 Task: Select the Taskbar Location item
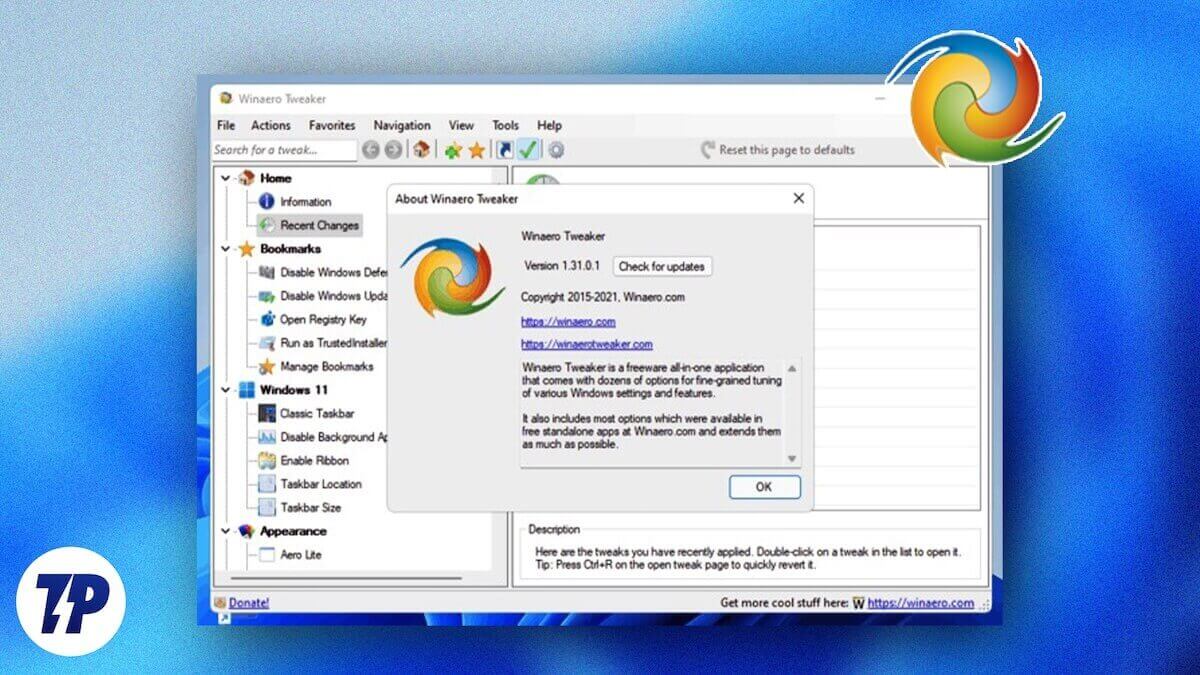tap(320, 484)
